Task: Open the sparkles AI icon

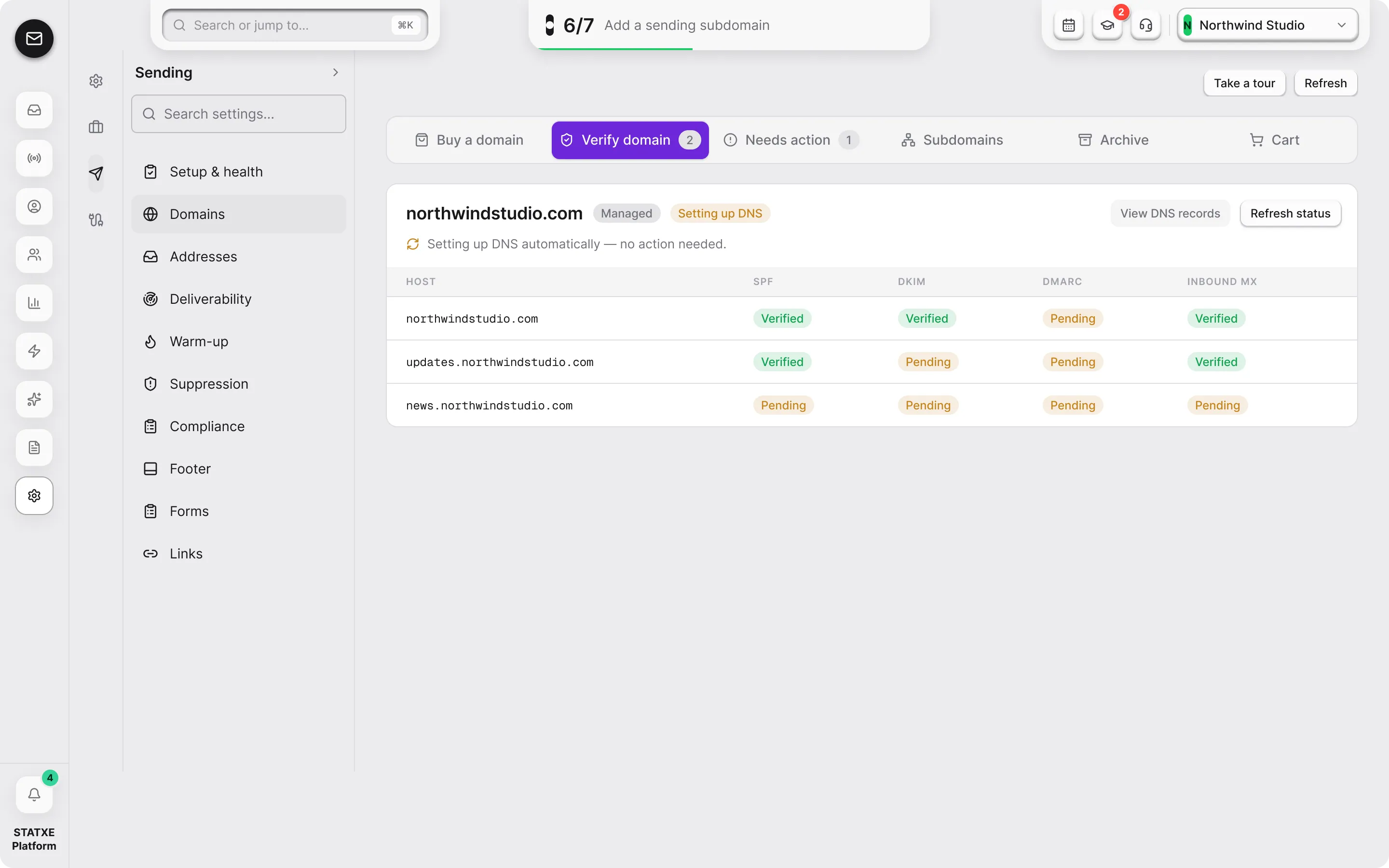Action: tap(34, 399)
